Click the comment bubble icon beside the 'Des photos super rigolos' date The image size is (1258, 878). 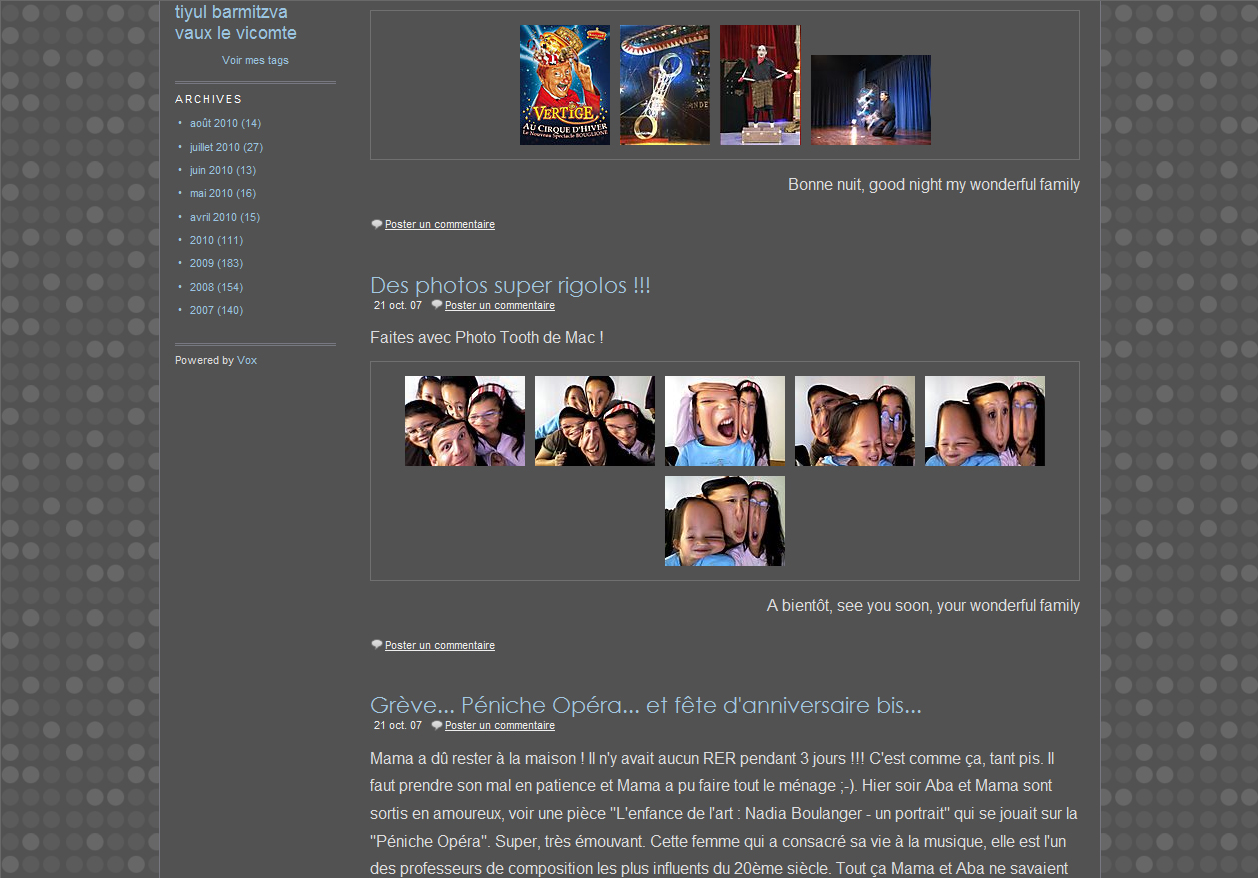coord(437,305)
